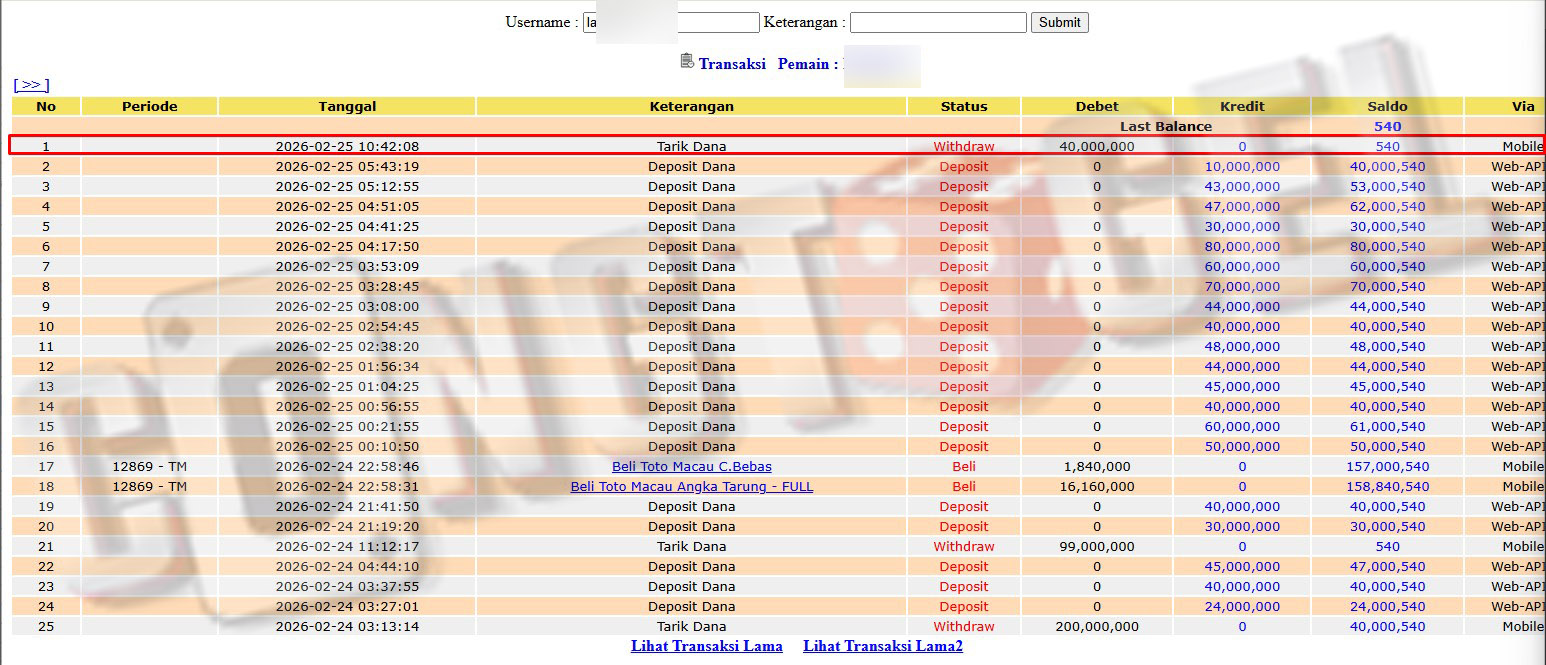Click the Keterangan column header
The width and height of the screenshot is (1546, 665).
[x=691, y=106]
